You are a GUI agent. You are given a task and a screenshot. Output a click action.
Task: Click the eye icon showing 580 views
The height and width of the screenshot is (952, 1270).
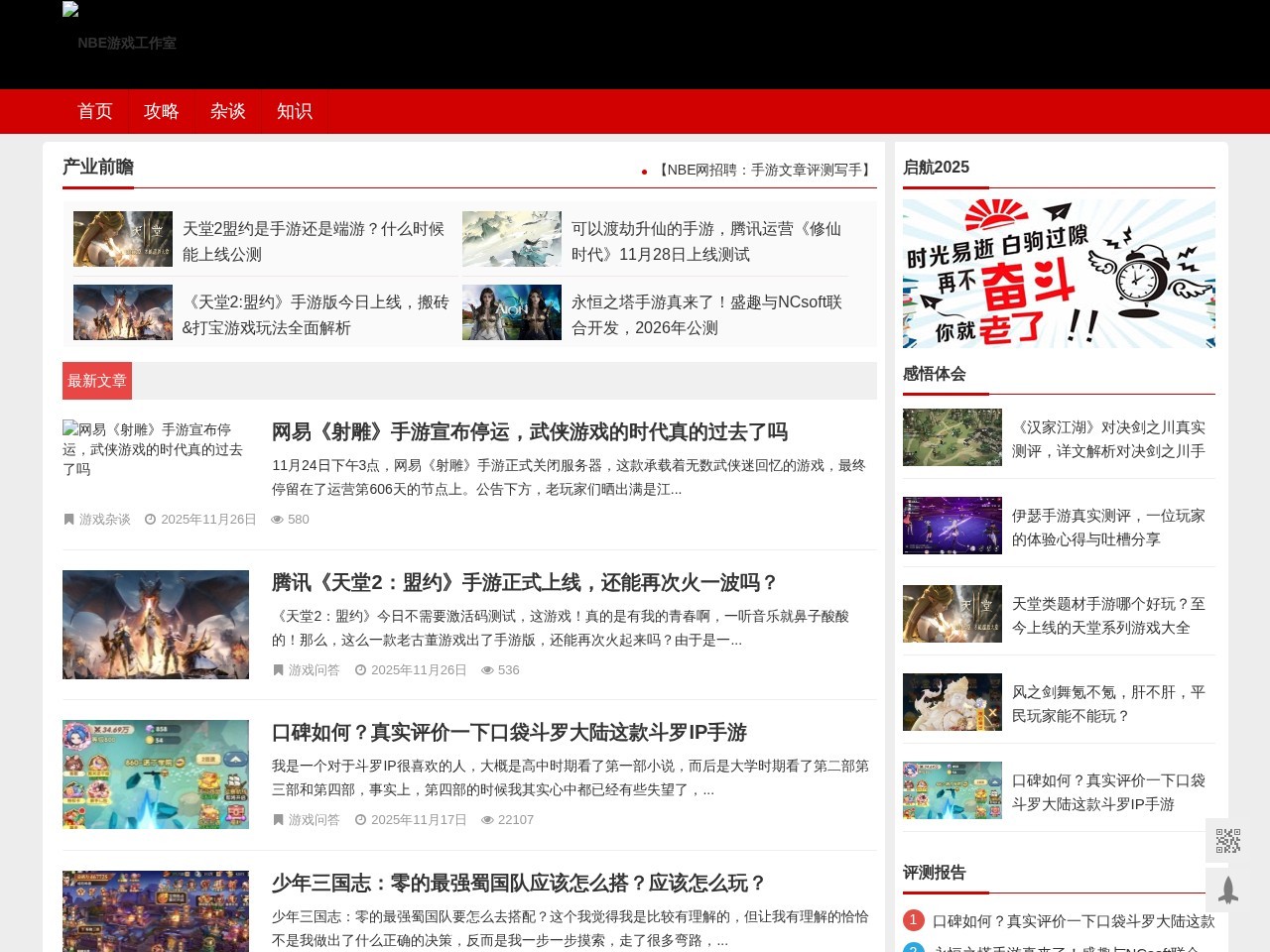(277, 519)
